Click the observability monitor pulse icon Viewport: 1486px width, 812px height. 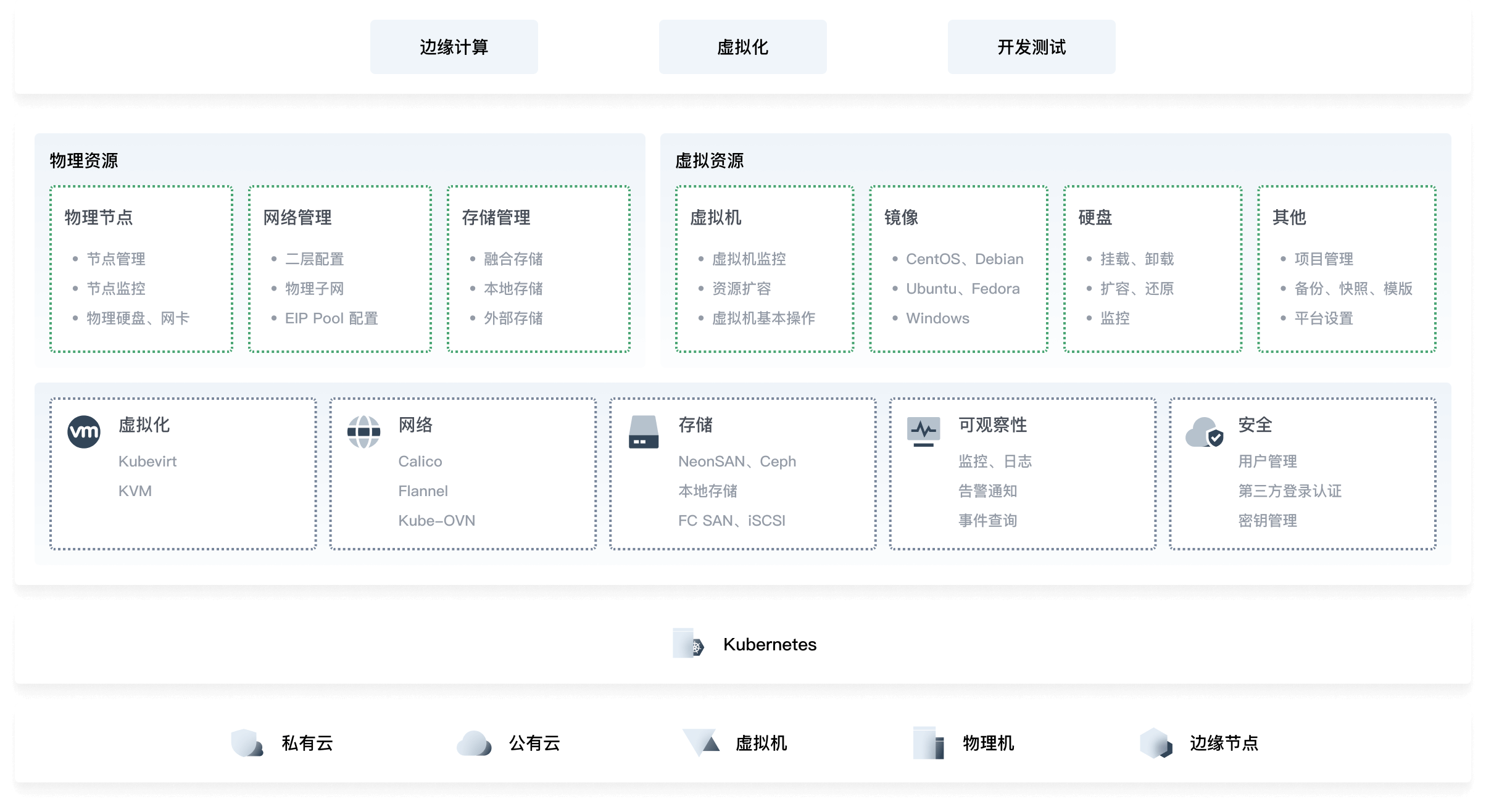[924, 432]
